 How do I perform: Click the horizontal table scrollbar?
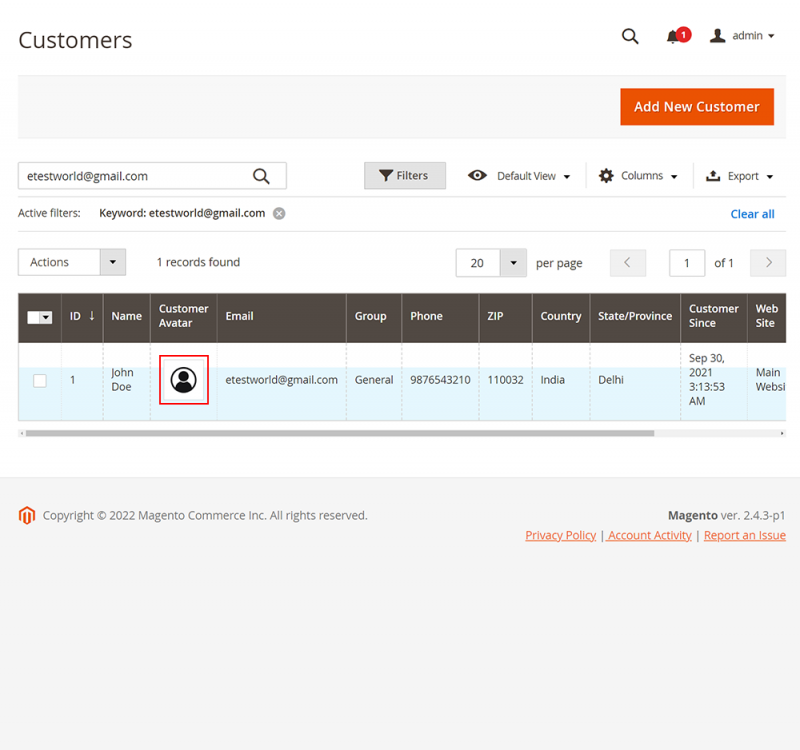[x=340, y=433]
